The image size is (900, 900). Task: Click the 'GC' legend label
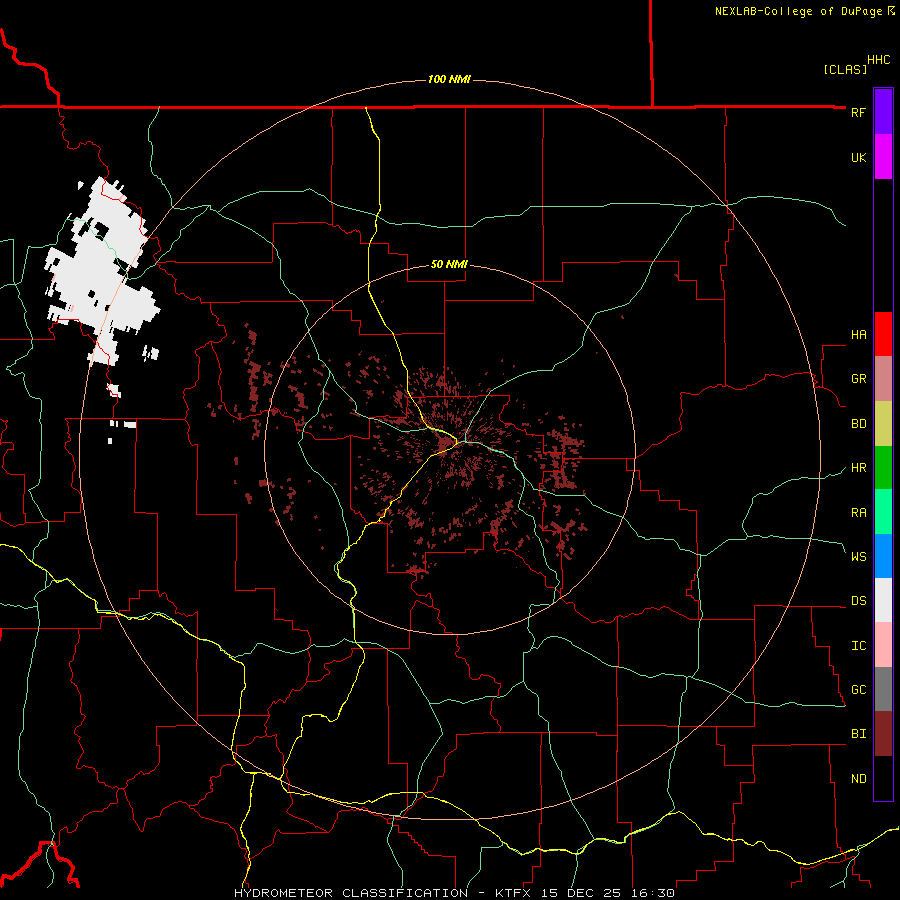858,689
